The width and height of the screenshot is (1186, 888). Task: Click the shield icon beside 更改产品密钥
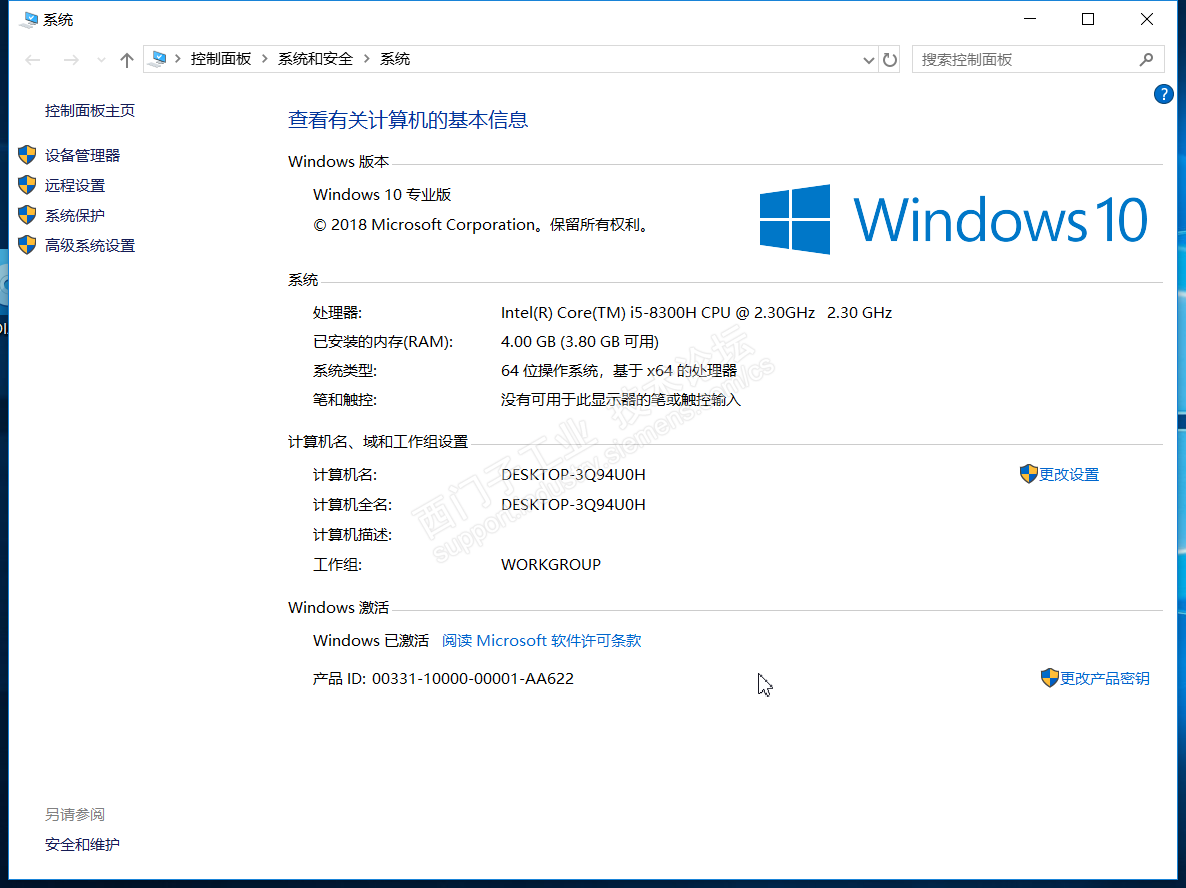[1050, 678]
